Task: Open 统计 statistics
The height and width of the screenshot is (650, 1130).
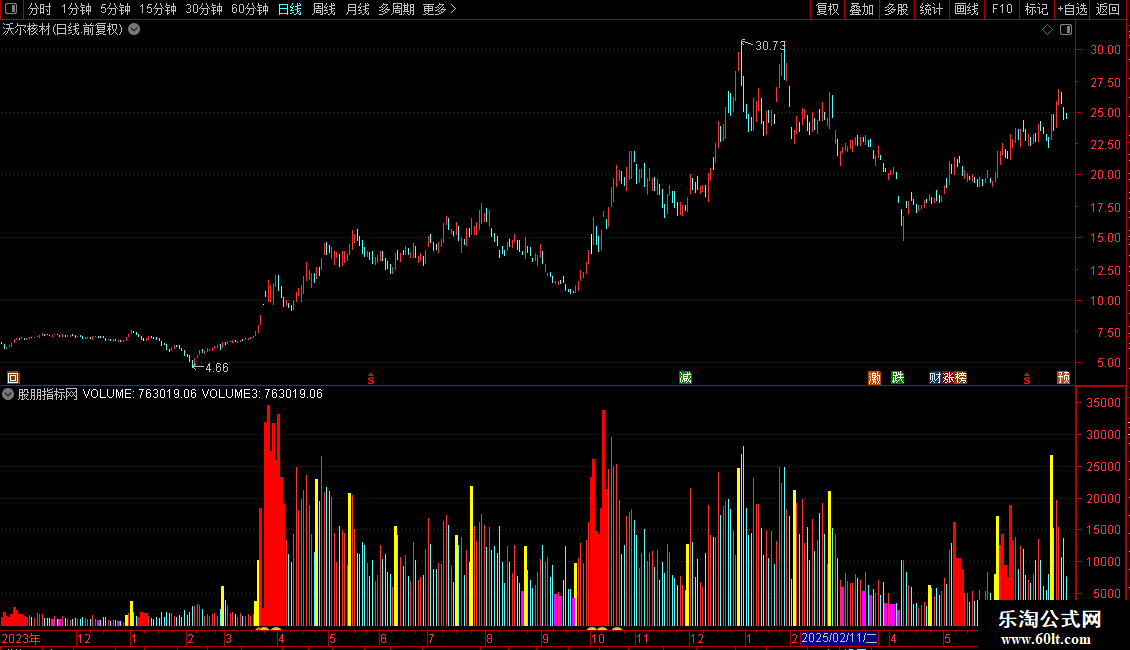Action: click(x=931, y=9)
